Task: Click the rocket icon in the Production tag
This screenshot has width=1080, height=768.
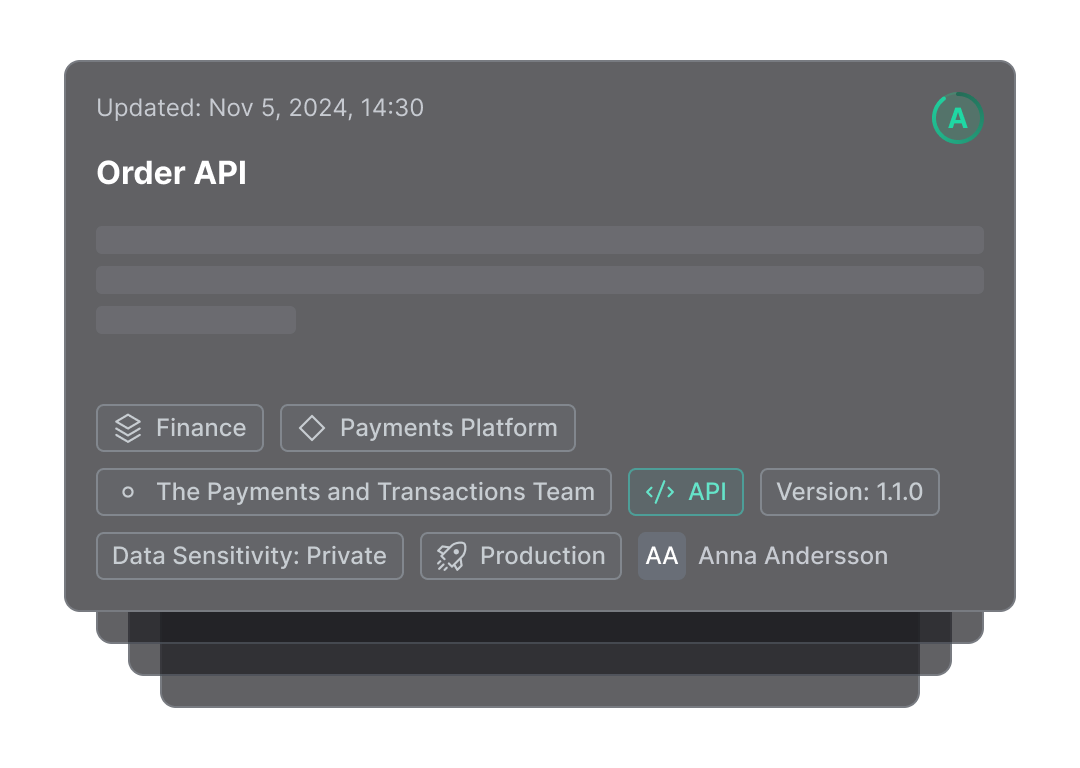Action: [452, 556]
